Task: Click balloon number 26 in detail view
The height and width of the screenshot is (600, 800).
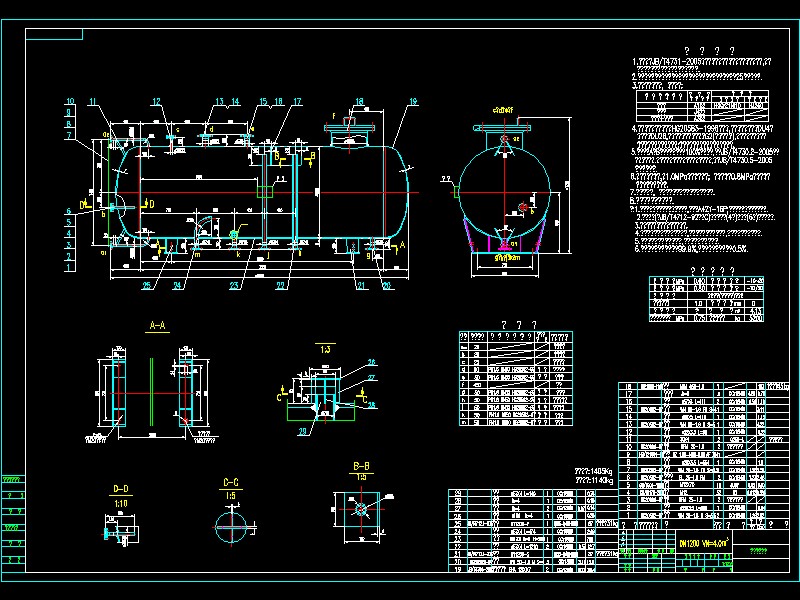Action: tap(371, 362)
